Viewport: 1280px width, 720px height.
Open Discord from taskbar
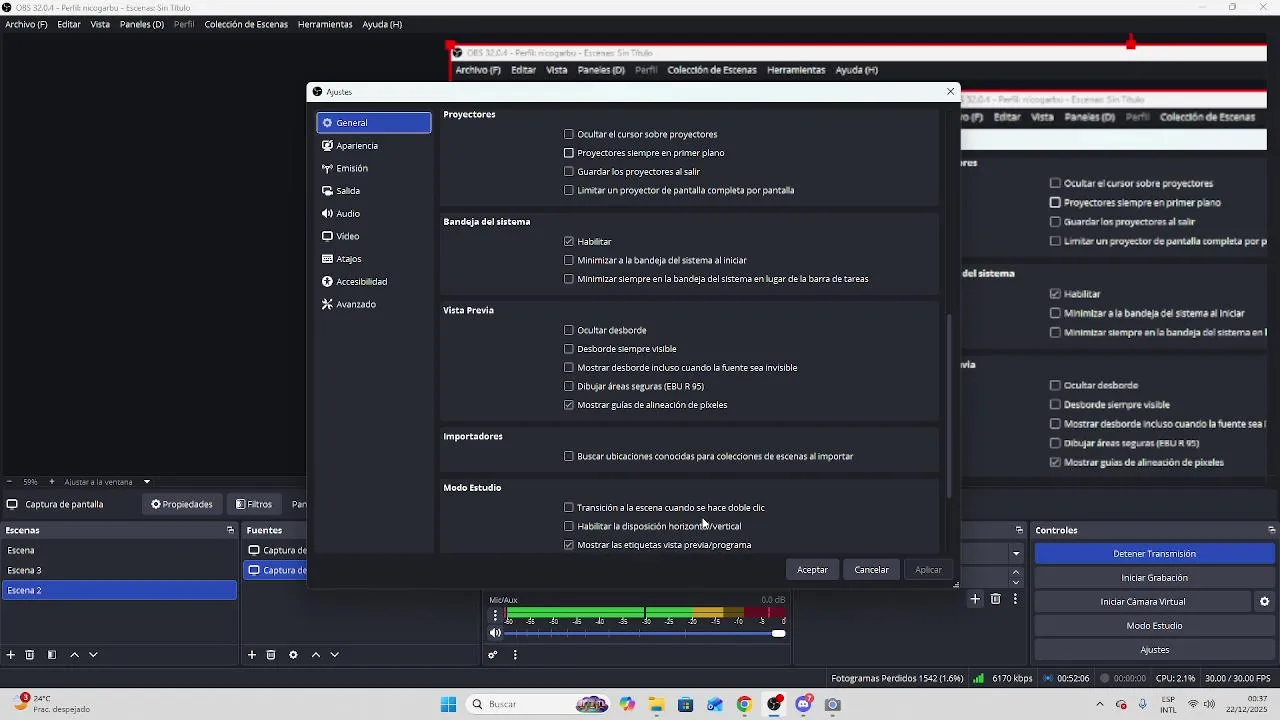(803, 704)
